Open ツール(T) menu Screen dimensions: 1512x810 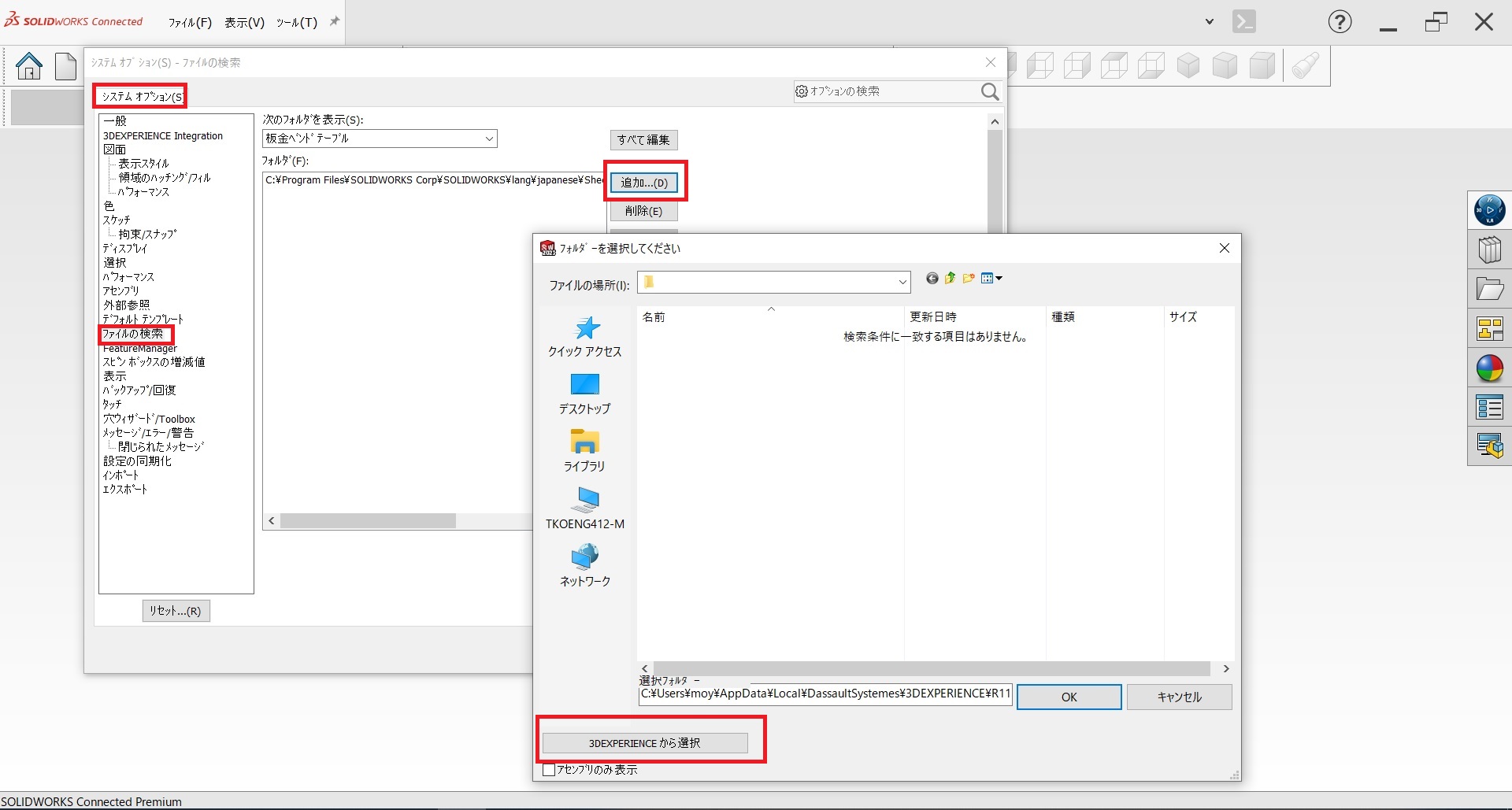tap(296, 22)
